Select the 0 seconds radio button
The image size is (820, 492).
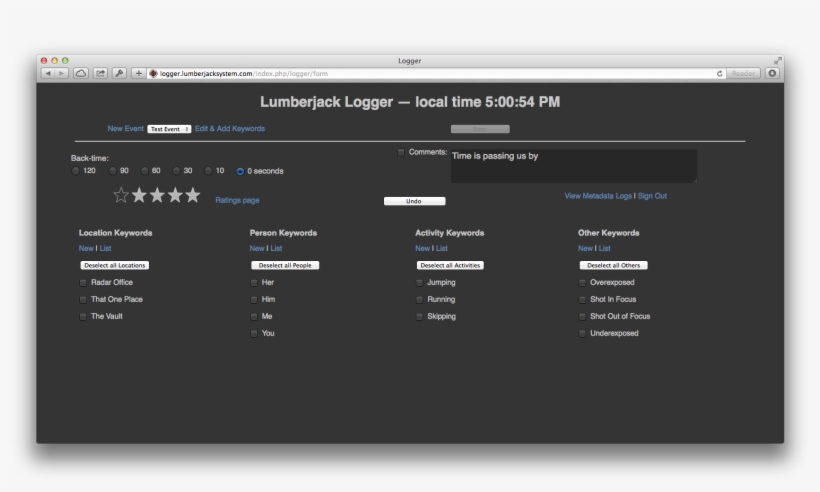tap(240, 171)
